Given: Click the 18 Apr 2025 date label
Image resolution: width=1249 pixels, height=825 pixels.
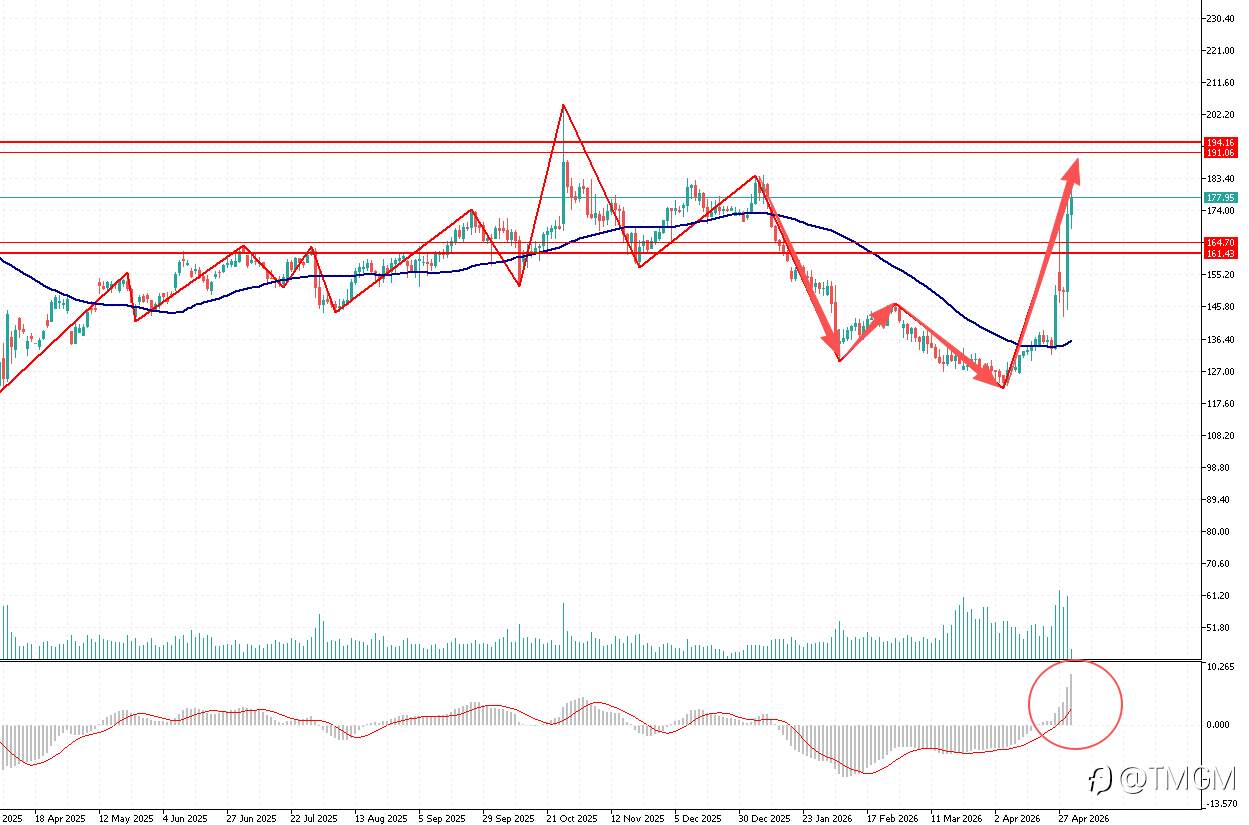Looking at the screenshot, I should tap(60, 818).
